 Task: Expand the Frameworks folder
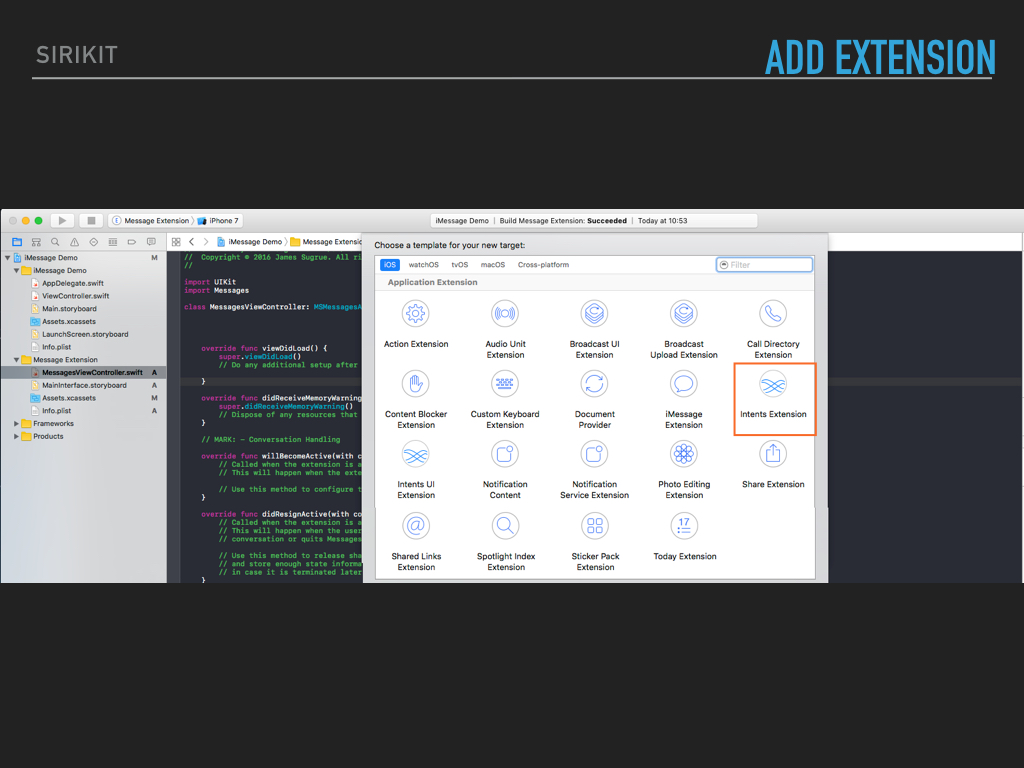click(17, 424)
